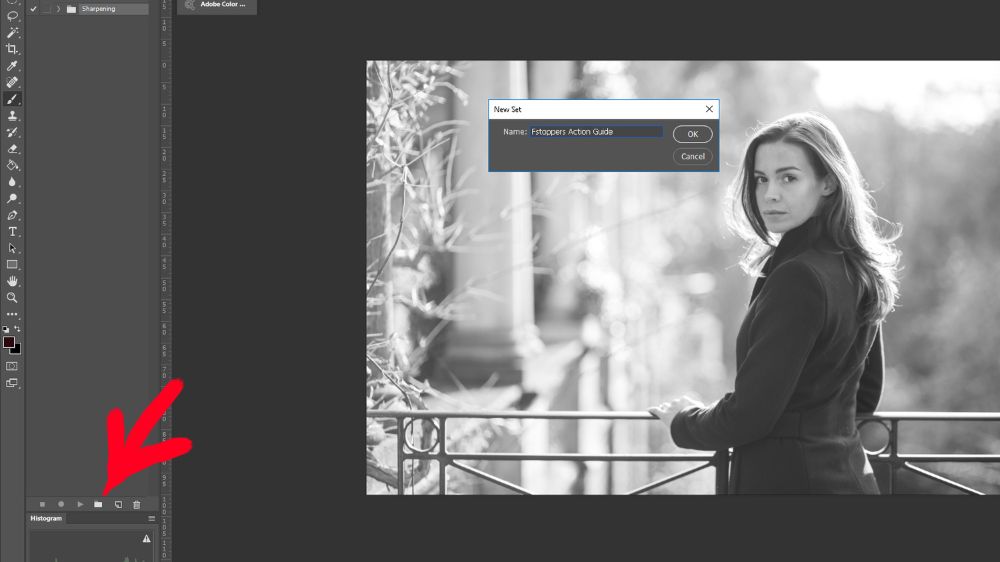Viewport: 1000px width, 562px height.
Task: Select the Crop tool
Action: point(12,49)
